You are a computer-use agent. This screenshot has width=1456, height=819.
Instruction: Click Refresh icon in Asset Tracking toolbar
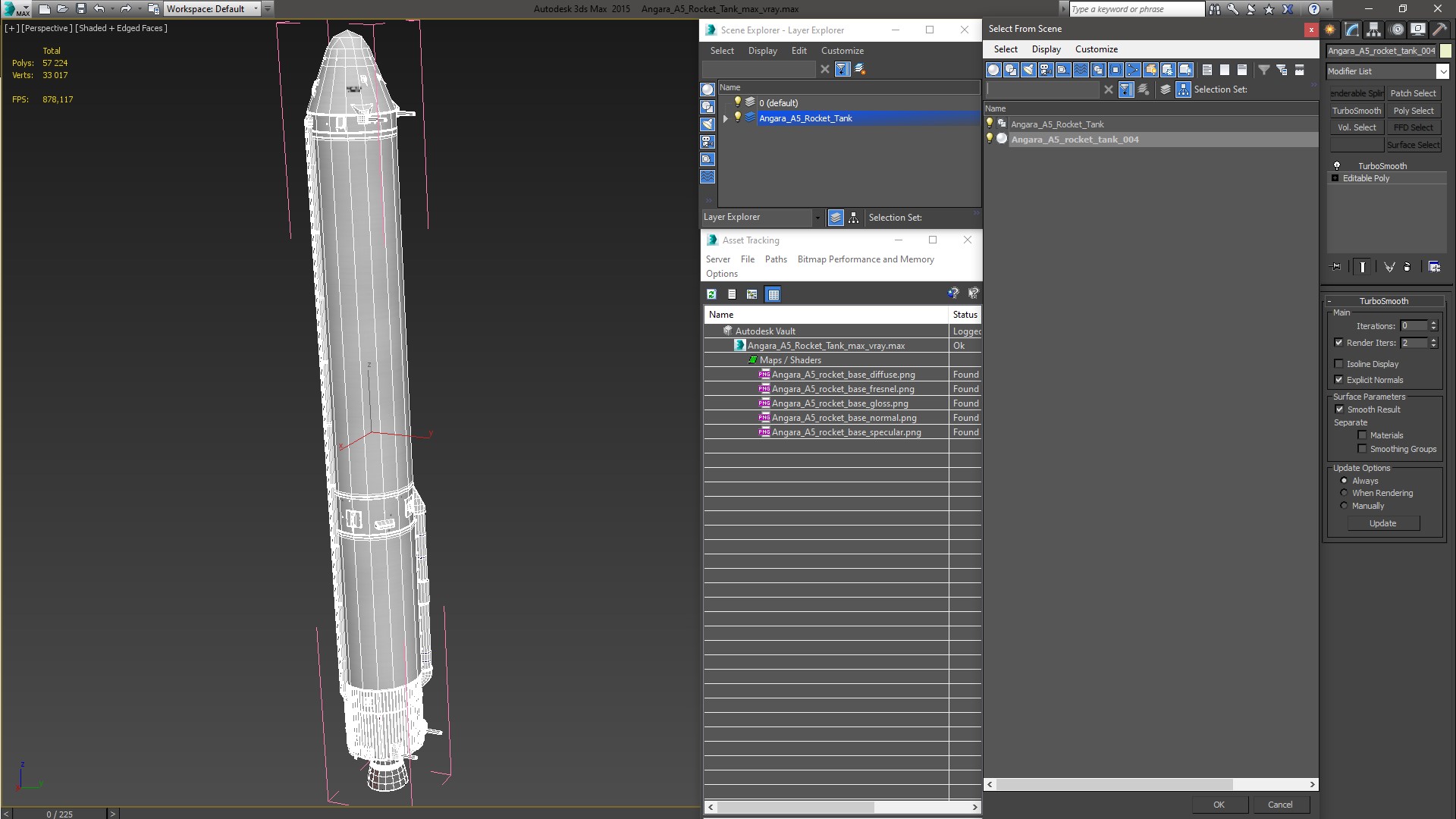[x=711, y=294]
